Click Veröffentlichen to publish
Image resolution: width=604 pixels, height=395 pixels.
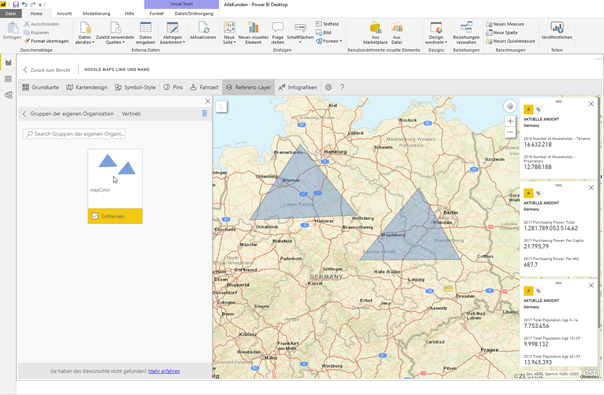point(557,30)
